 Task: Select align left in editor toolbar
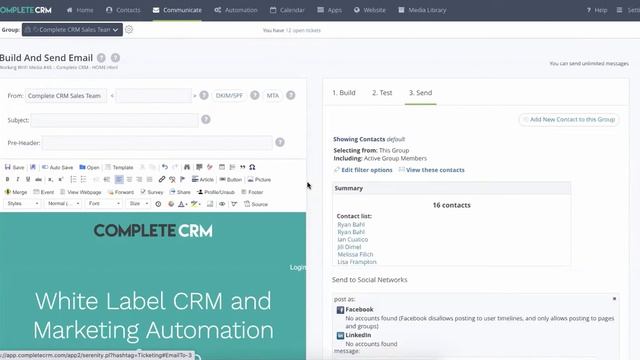pos(119,180)
